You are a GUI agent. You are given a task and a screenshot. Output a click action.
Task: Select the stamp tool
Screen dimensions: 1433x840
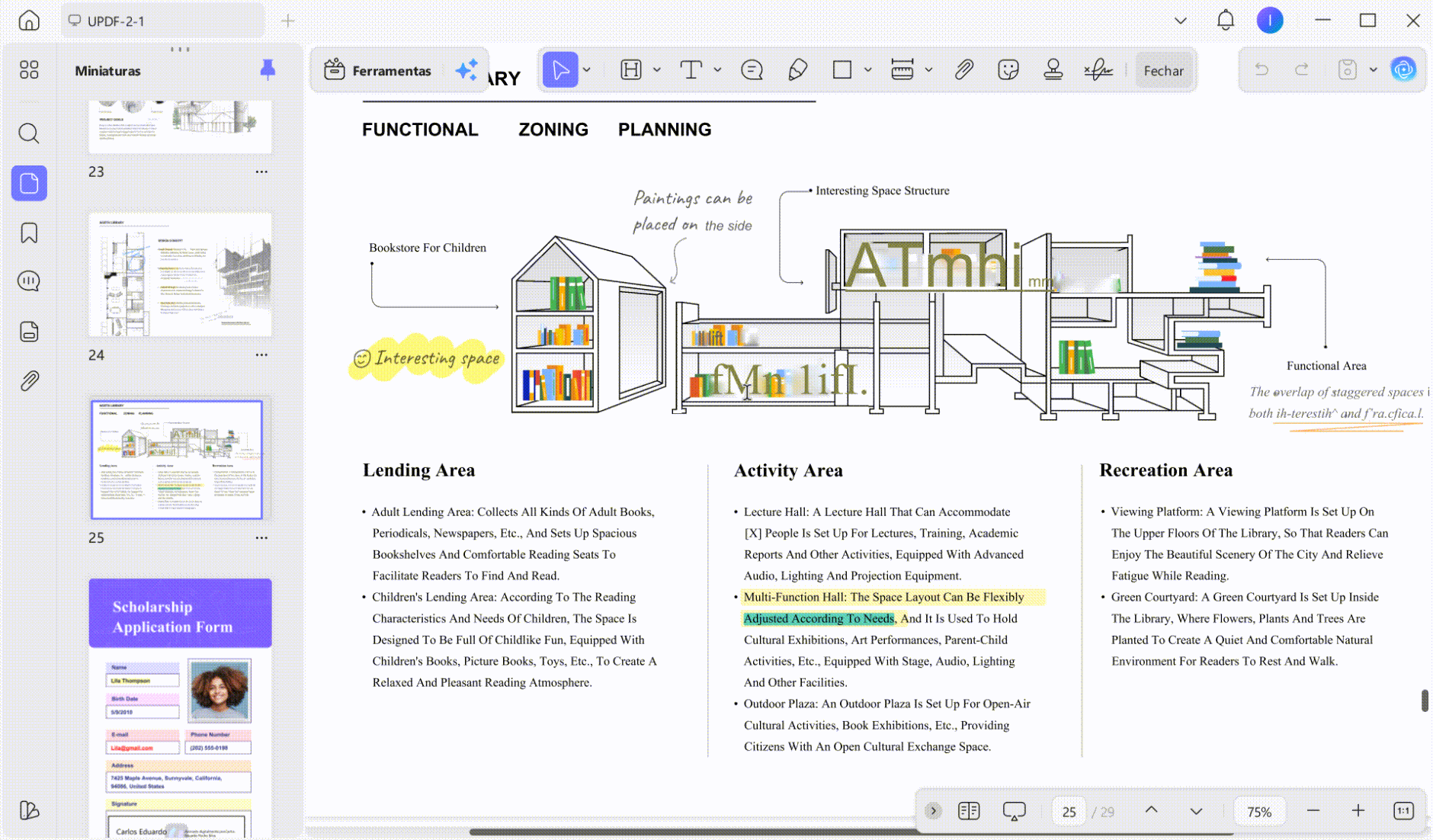[1053, 70]
